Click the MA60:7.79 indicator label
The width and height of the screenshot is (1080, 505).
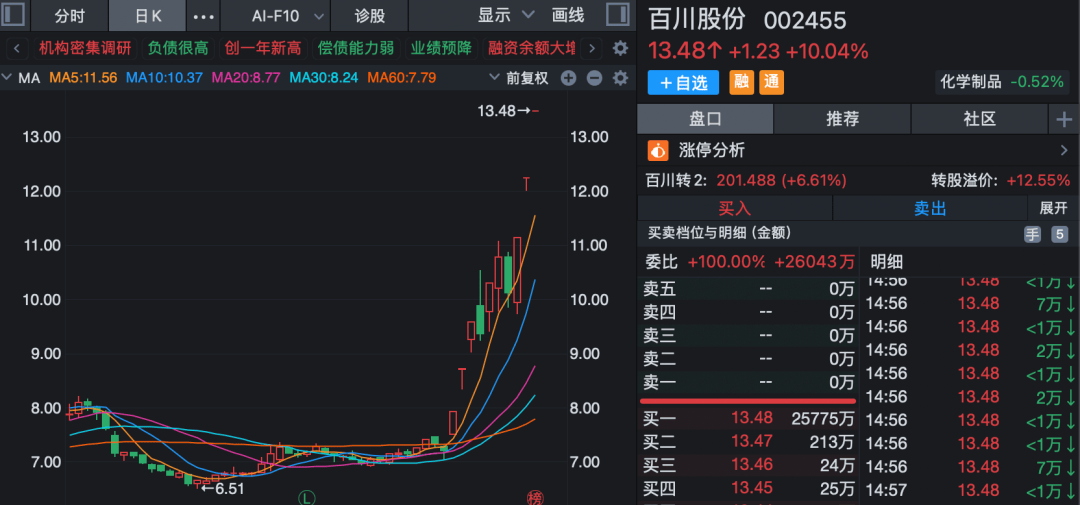click(x=402, y=78)
